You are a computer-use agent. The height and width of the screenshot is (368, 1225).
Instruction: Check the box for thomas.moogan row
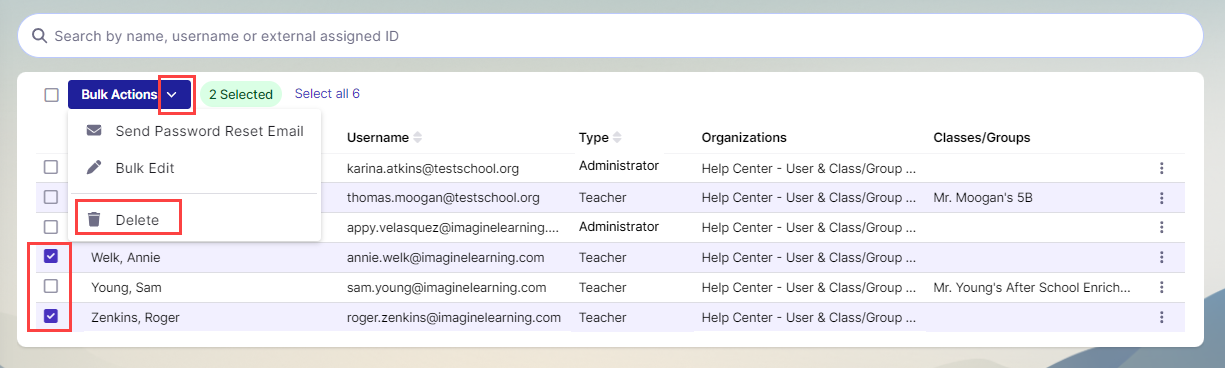(51, 197)
